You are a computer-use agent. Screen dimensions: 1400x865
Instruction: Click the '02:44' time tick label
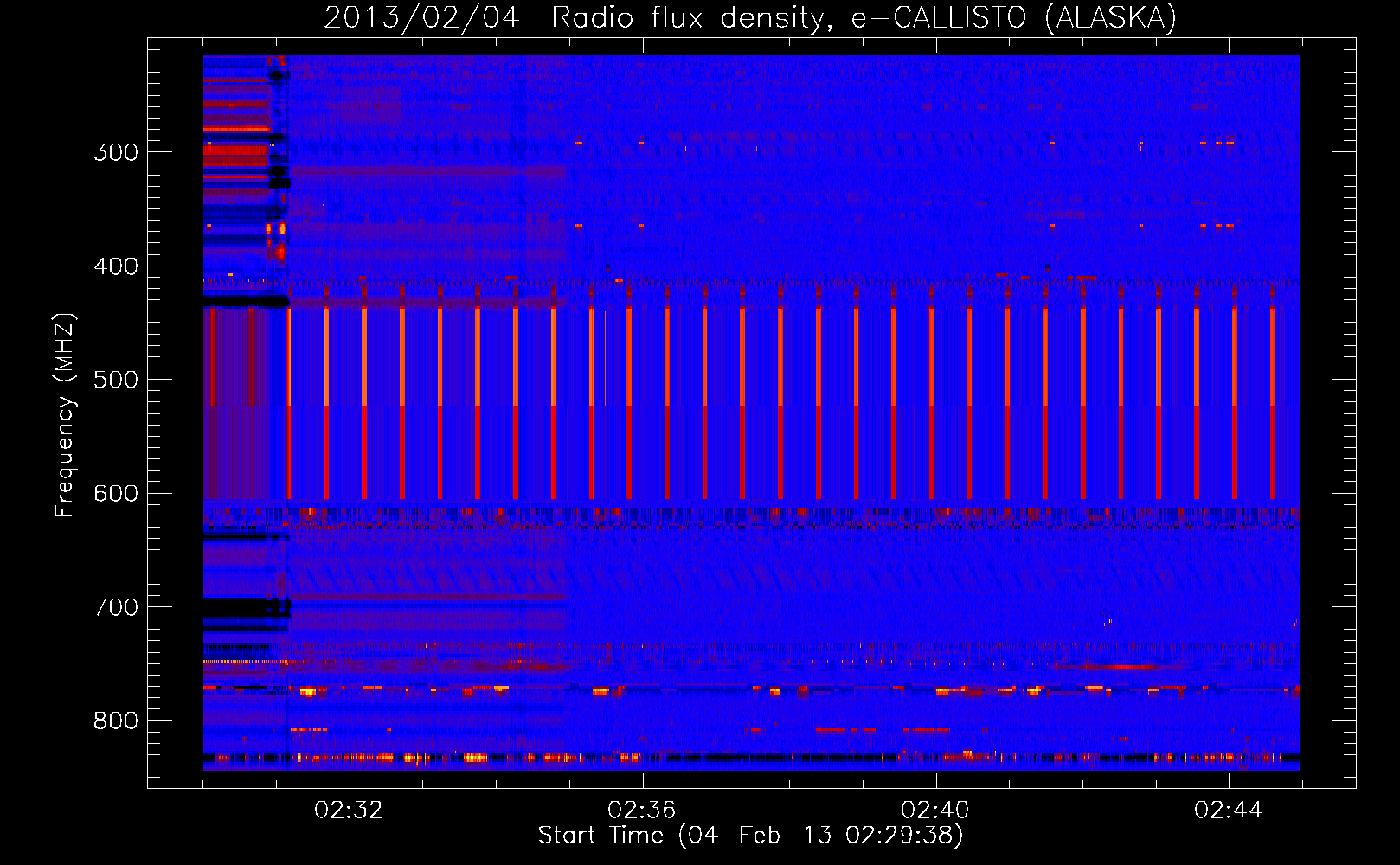click(1229, 810)
